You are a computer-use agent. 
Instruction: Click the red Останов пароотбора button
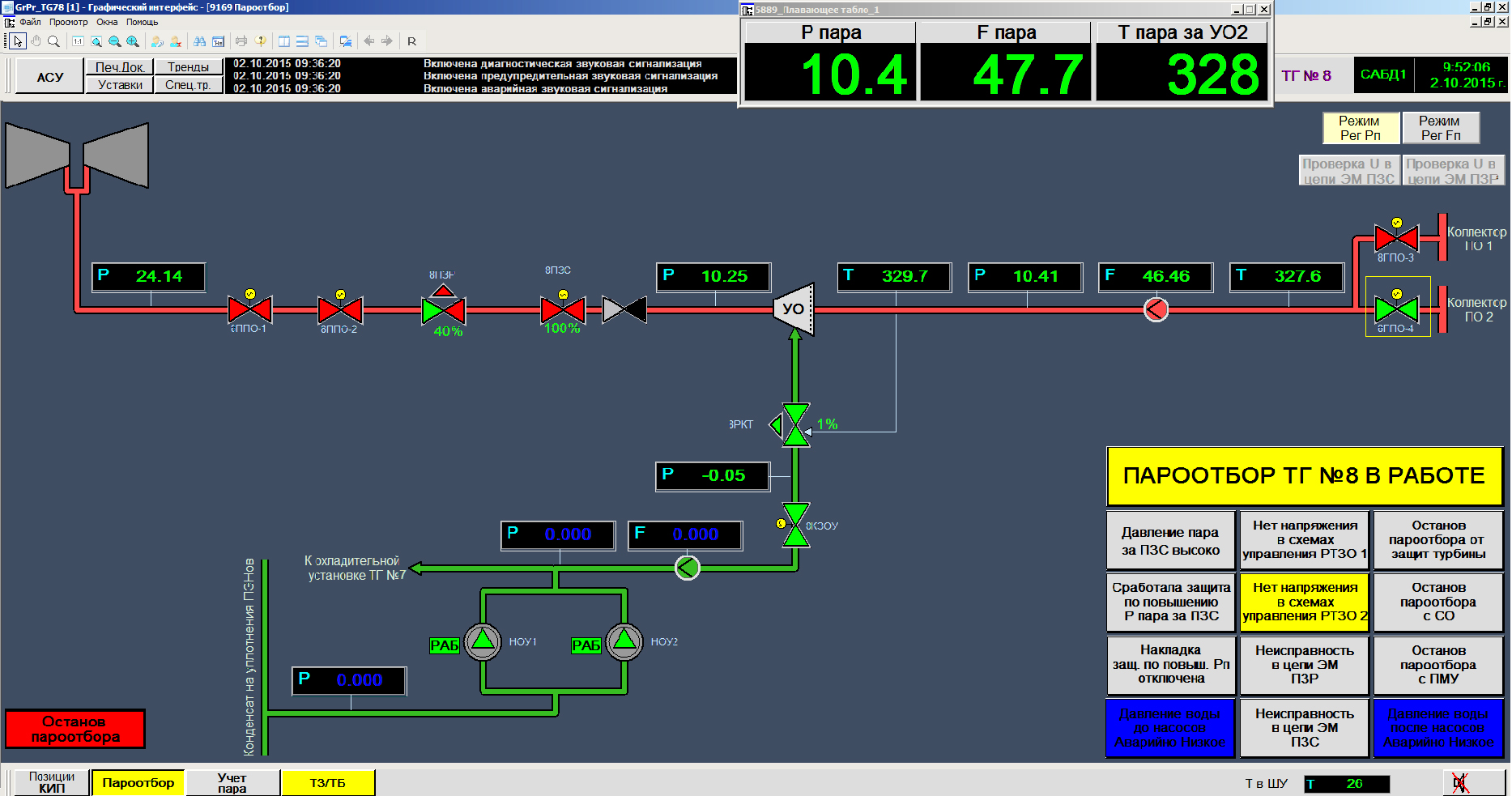click(75, 729)
